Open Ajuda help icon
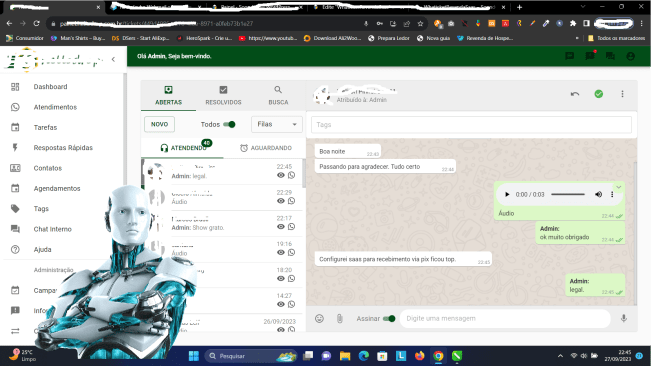The width and height of the screenshot is (651, 366). pyautogui.click(x=15, y=249)
